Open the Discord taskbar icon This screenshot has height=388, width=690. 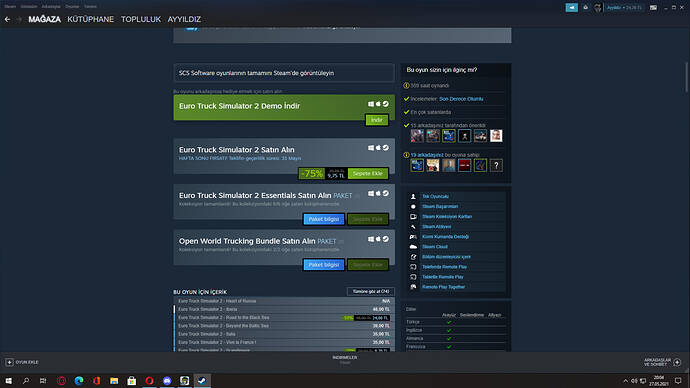pyautogui.click(x=167, y=381)
